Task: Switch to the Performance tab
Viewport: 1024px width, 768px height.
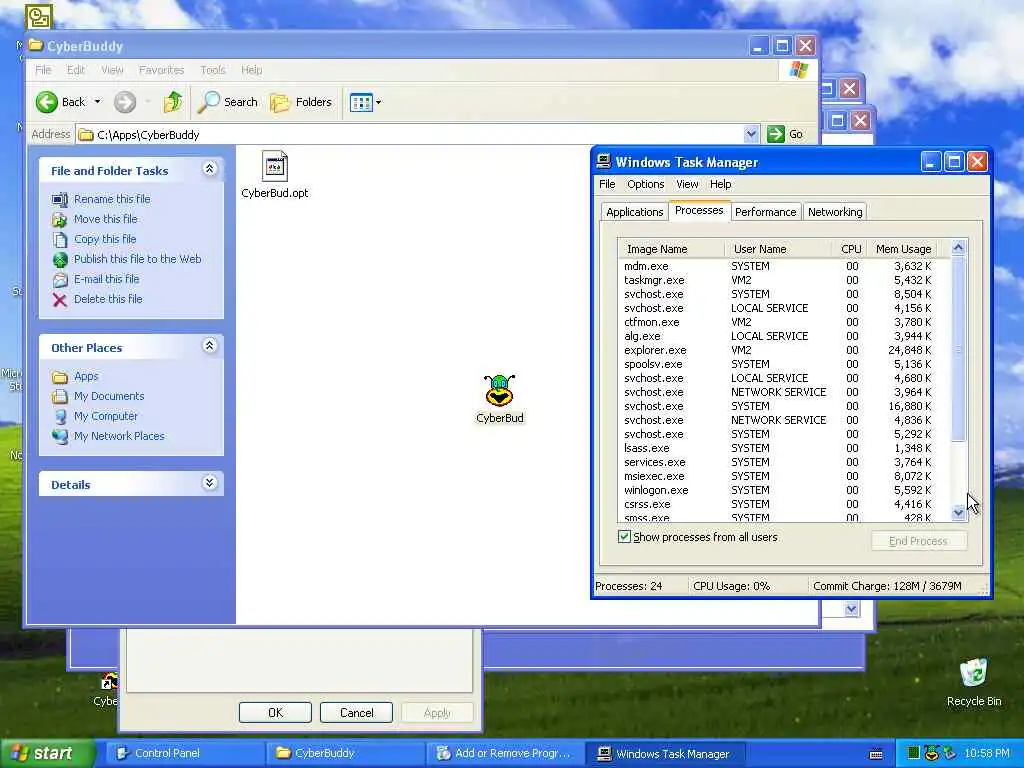Action: (765, 212)
